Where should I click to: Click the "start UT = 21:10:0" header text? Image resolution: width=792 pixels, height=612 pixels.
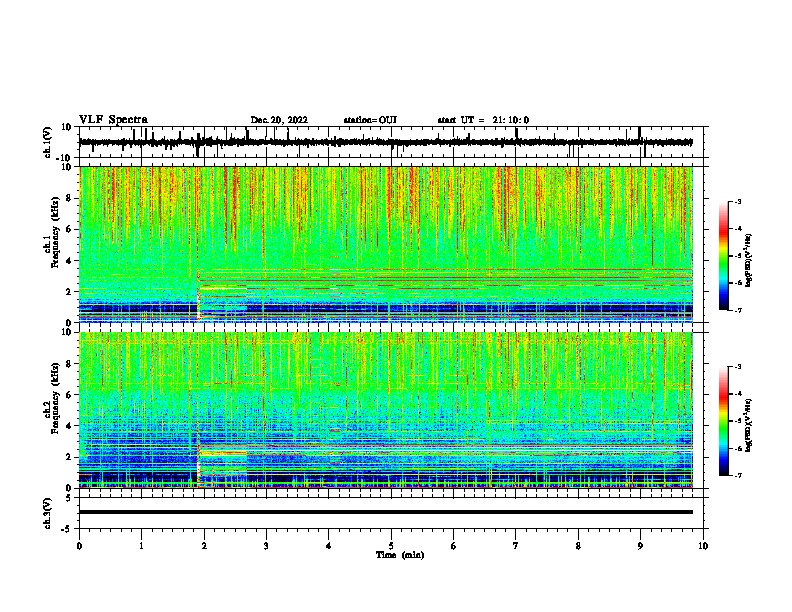[483, 120]
